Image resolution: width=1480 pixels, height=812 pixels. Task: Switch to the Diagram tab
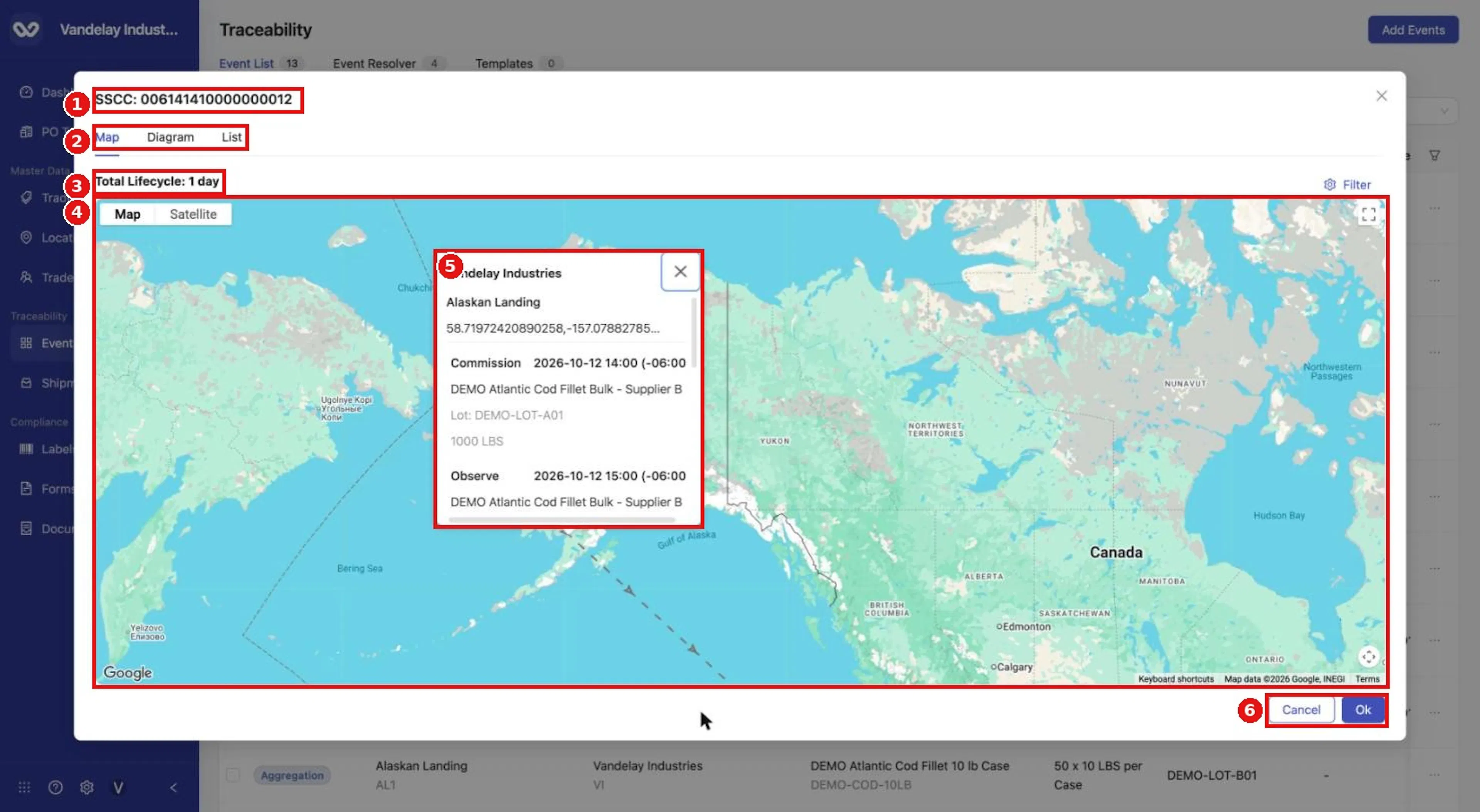(x=171, y=137)
